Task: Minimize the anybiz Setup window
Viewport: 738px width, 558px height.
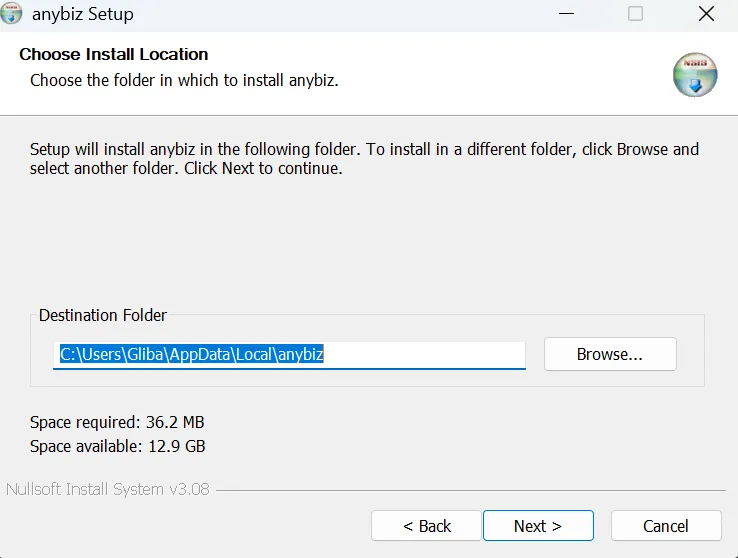Action: 566,14
